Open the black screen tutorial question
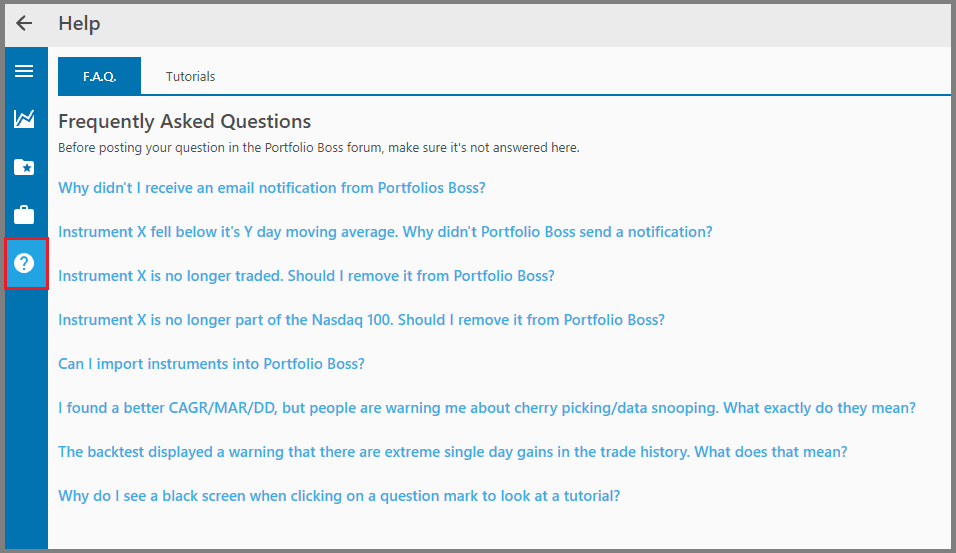Image resolution: width=956 pixels, height=553 pixels. pos(339,496)
